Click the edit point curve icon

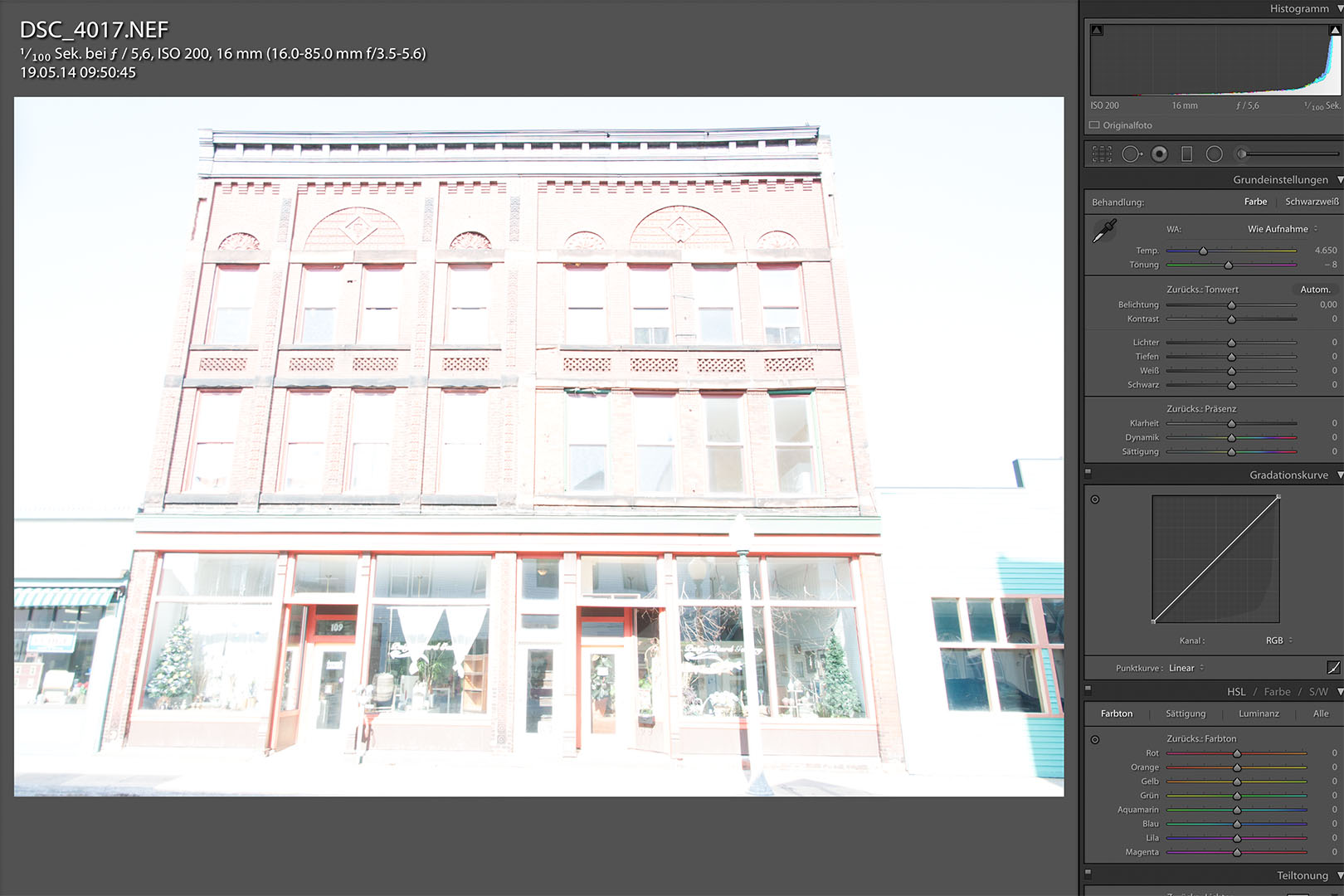pyautogui.click(x=1333, y=668)
